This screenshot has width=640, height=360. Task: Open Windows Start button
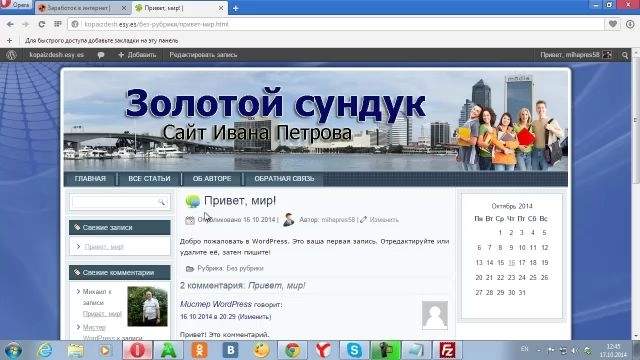(13, 351)
